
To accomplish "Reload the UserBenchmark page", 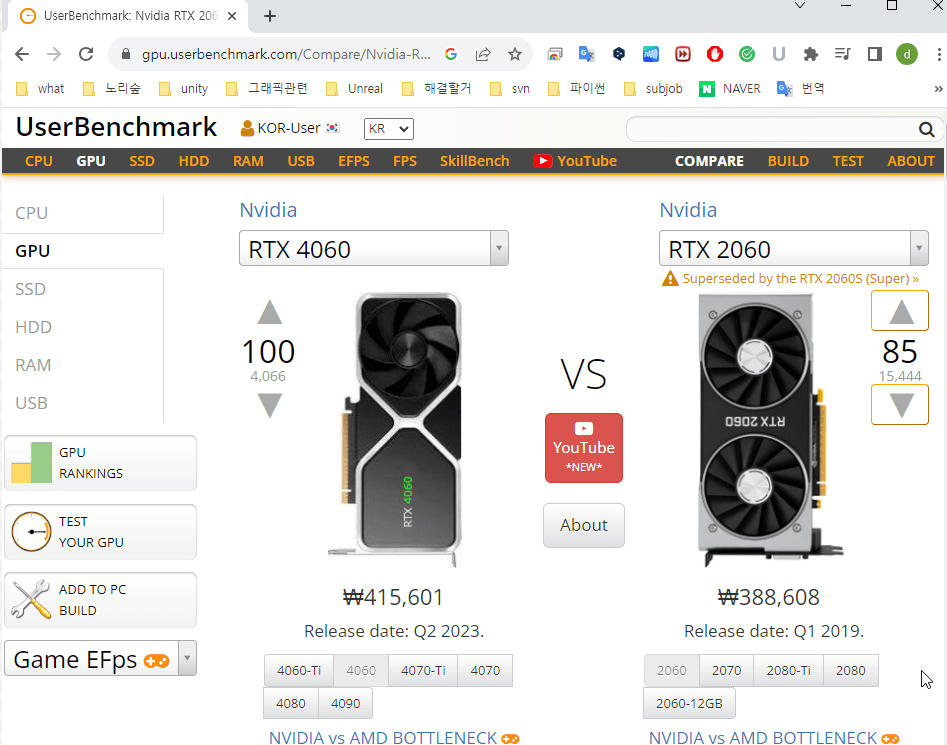I will click(x=86, y=54).
